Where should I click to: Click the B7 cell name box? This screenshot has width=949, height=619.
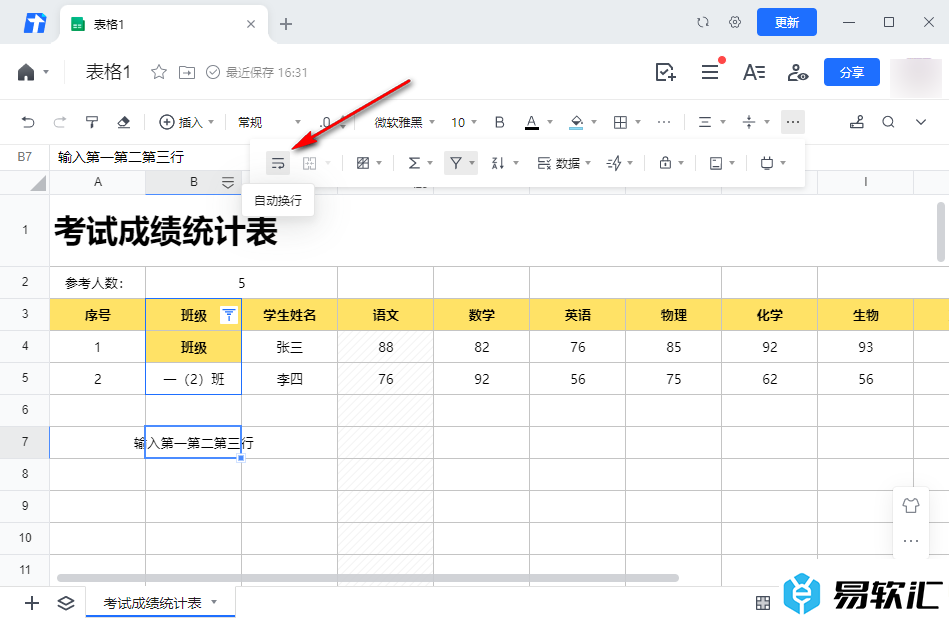pyautogui.click(x=25, y=157)
